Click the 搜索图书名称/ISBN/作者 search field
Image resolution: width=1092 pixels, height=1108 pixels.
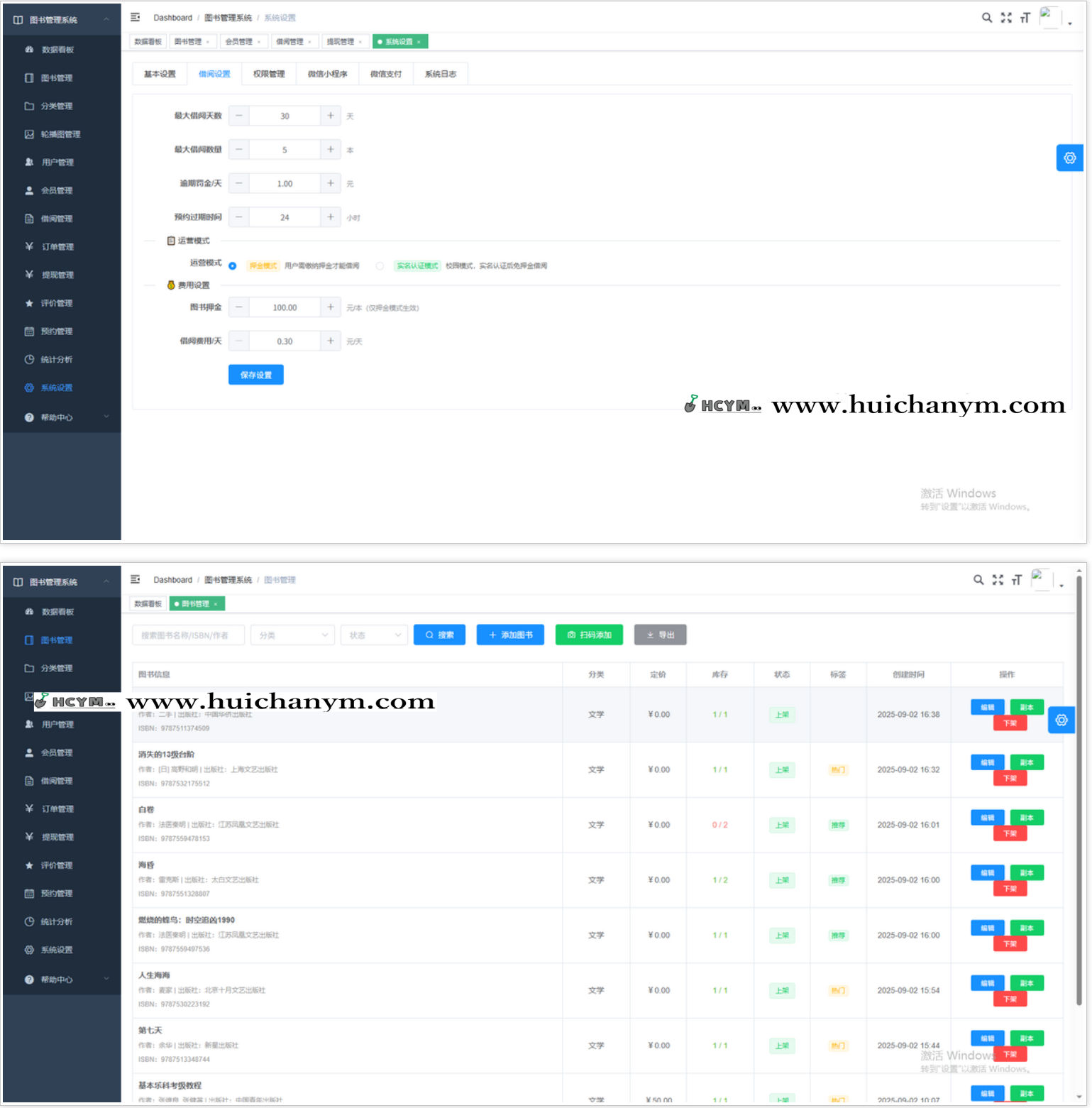189,635
